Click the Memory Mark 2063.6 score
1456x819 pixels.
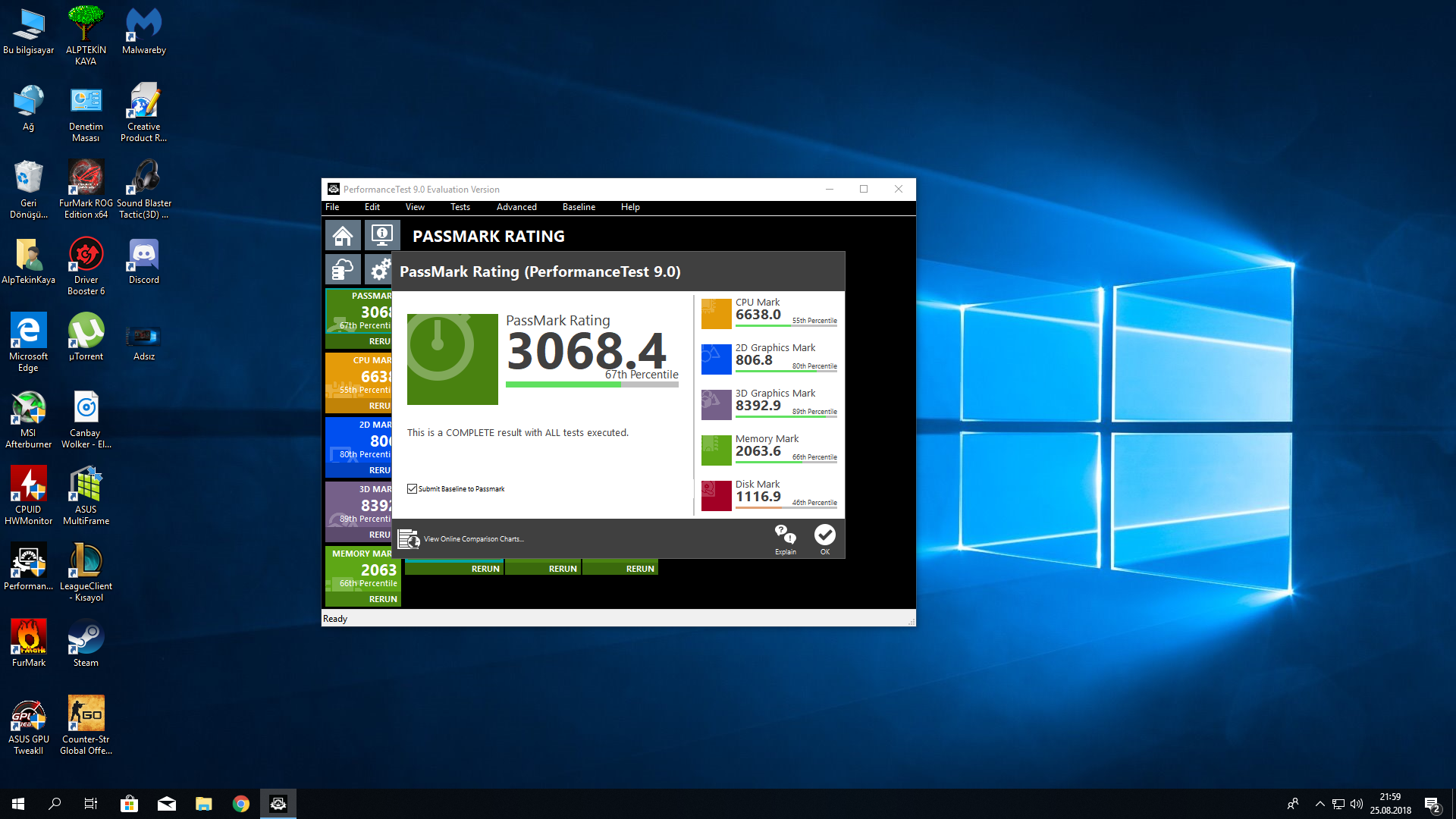pos(758,452)
